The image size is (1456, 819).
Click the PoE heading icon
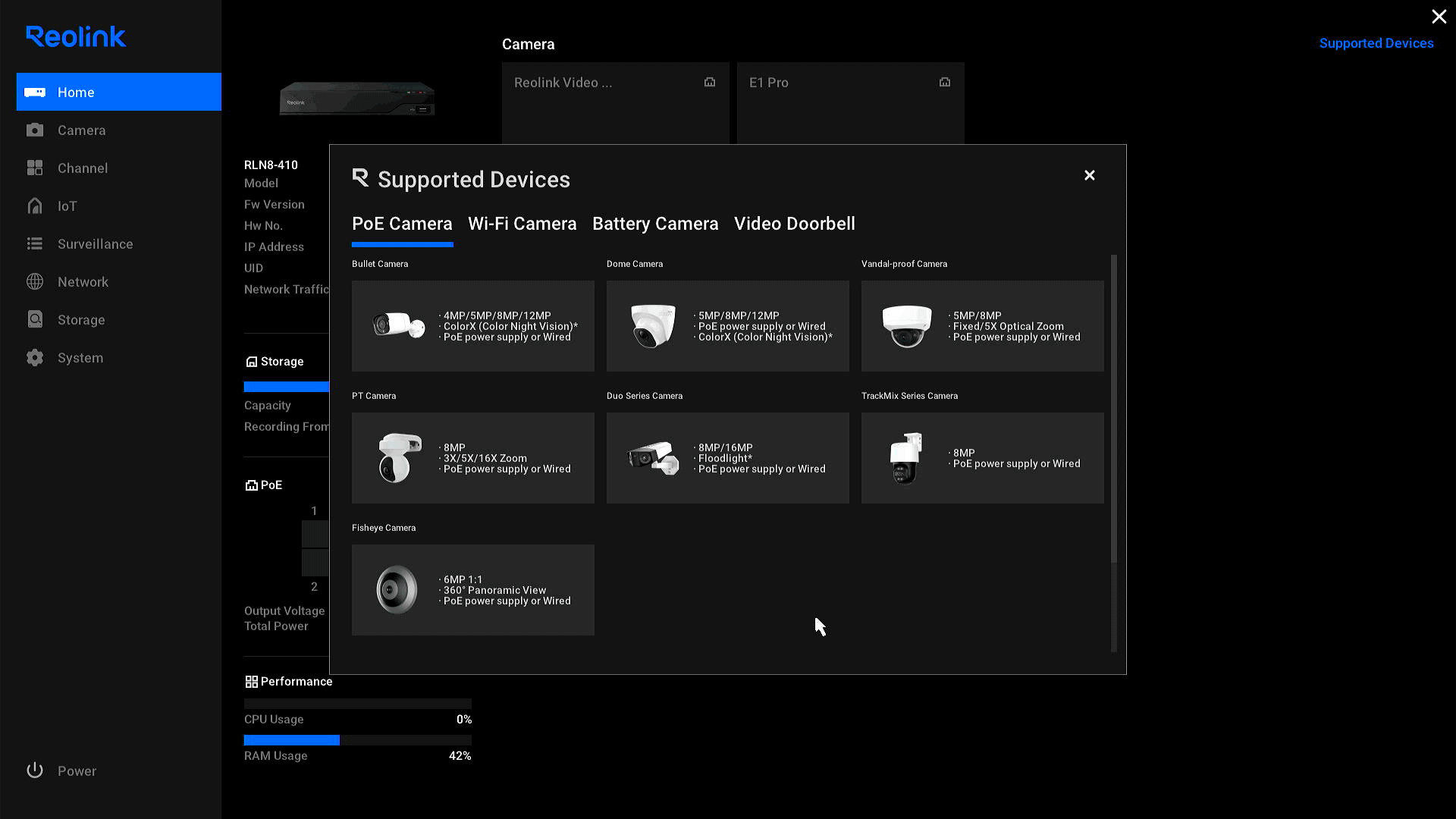coord(252,485)
